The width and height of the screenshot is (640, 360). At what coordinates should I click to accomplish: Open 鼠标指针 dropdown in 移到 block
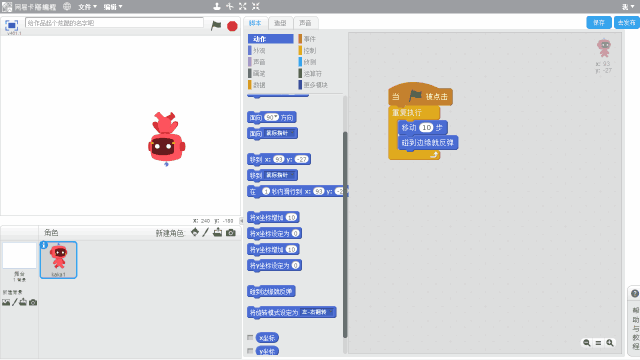click(280, 175)
